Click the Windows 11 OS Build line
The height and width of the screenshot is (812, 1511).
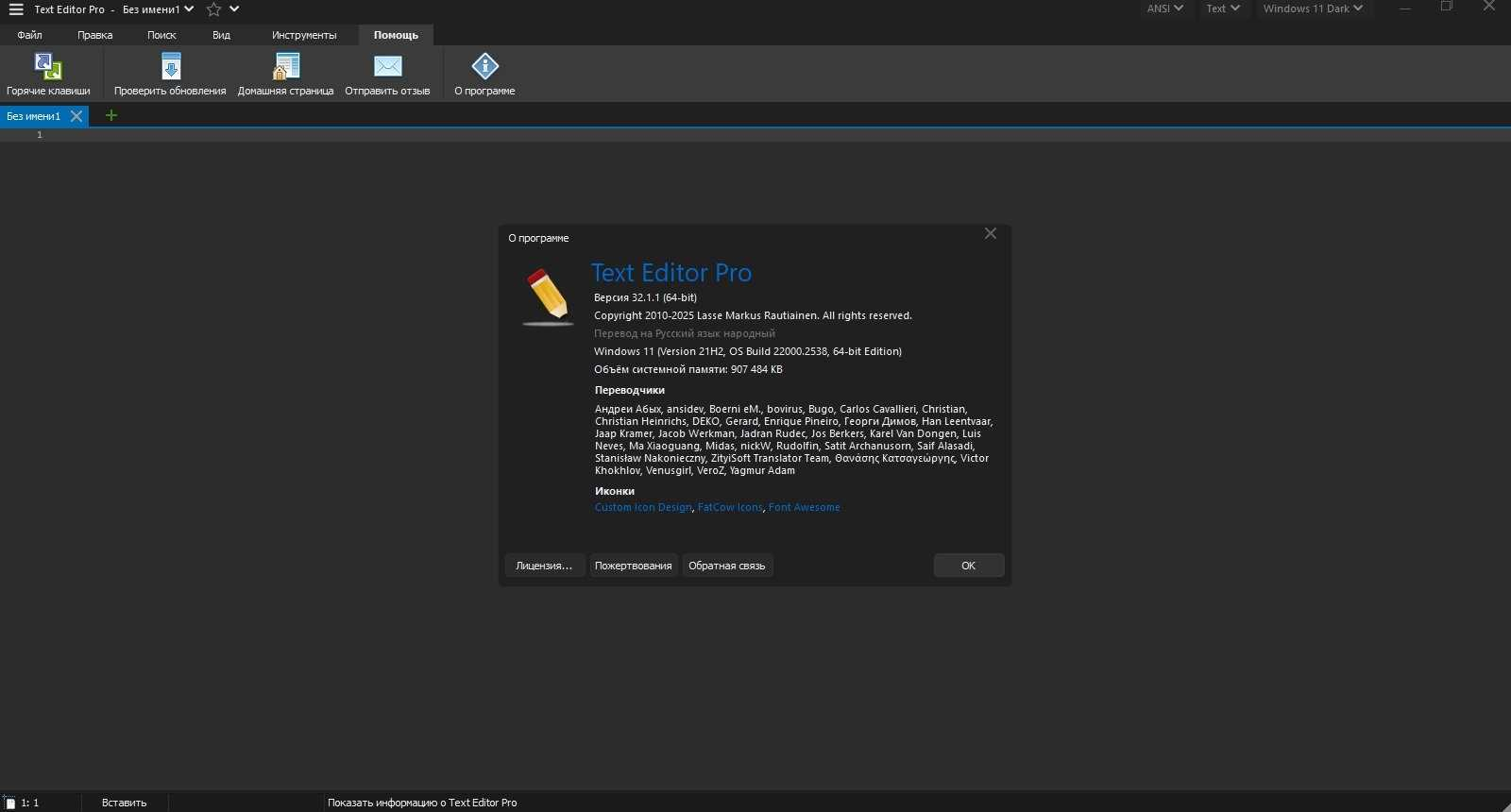(748, 351)
